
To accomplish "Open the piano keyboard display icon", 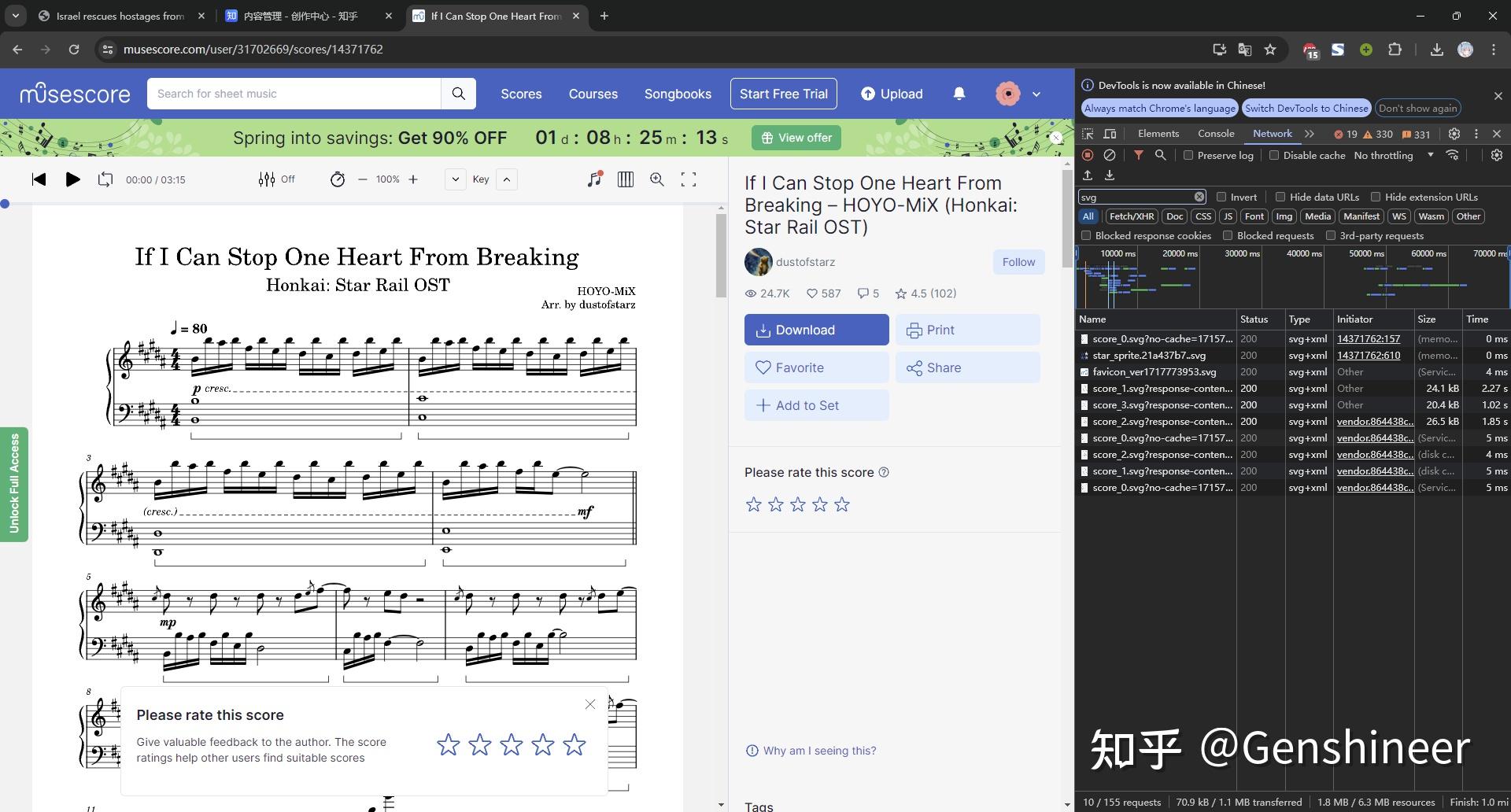I will pos(625,179).
